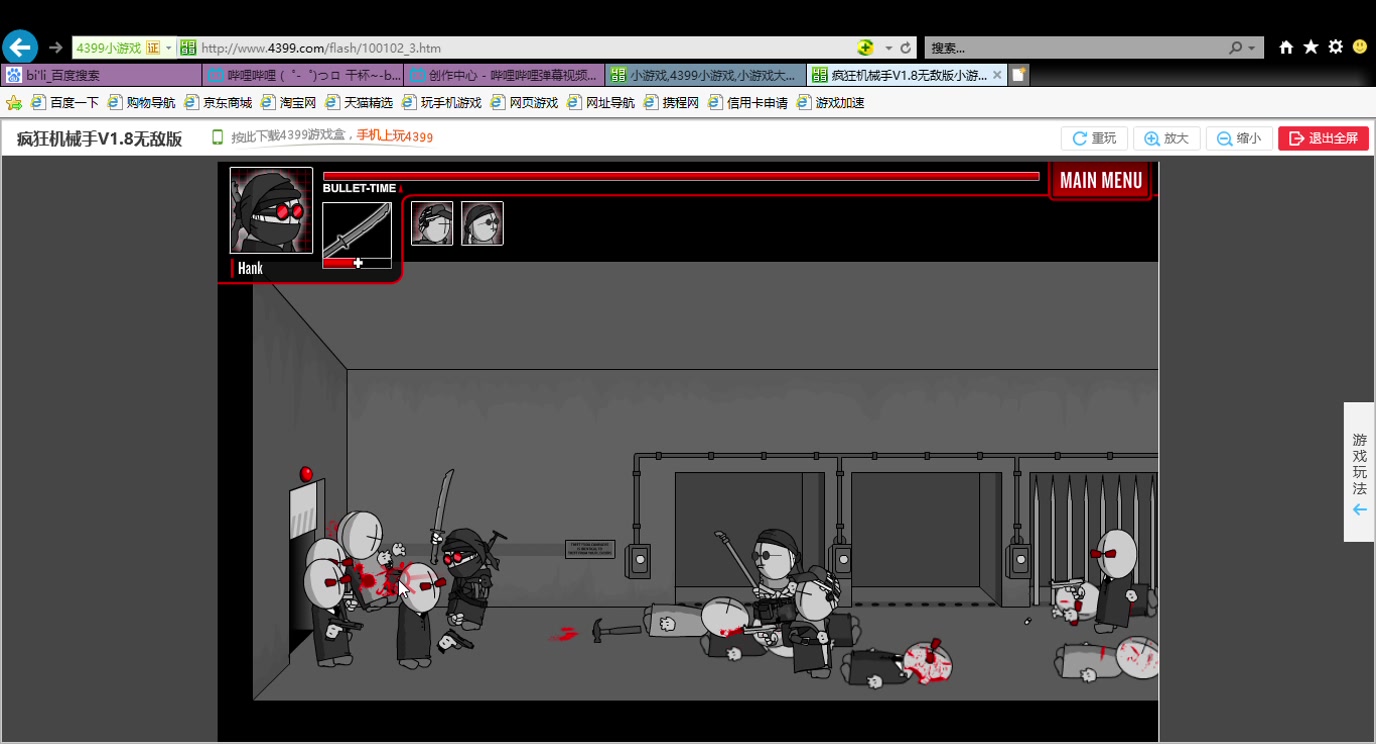Open the 网址导航 bookmark
The width and height of the screenshot is (1376, 744).
click(600, 102)
